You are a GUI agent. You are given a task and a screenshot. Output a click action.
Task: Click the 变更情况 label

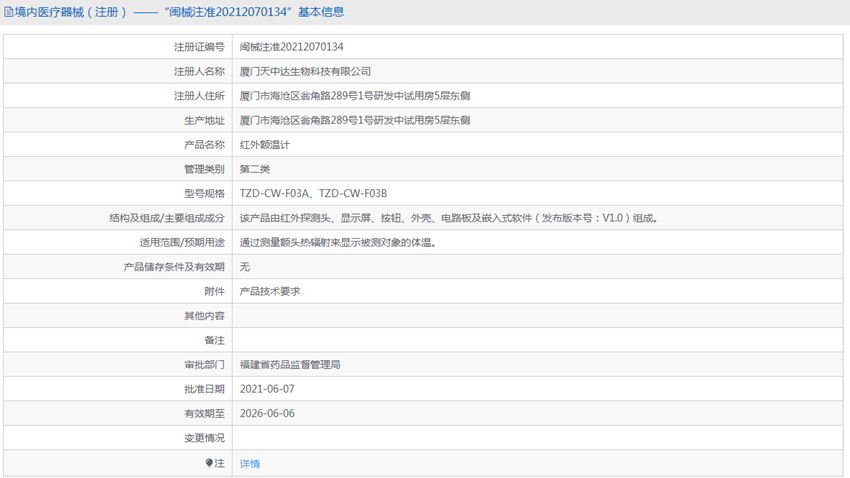[x=204, y=438]
